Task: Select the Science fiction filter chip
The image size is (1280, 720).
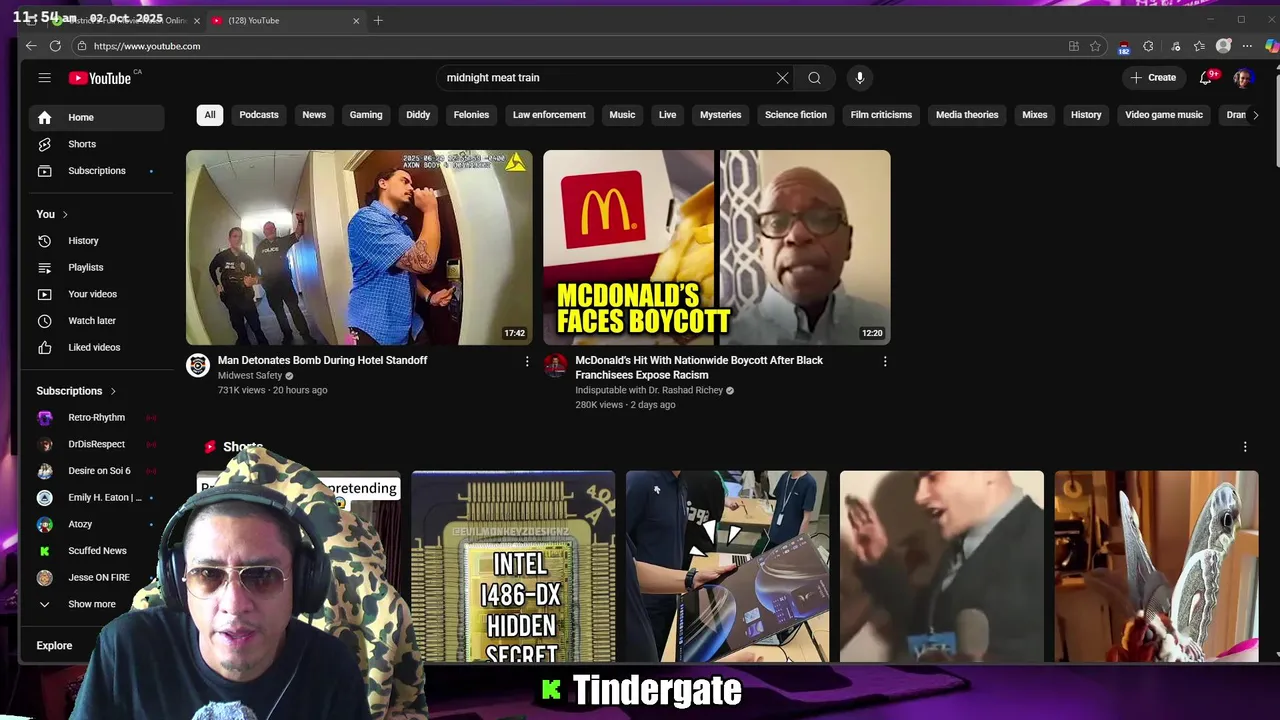Action: [796, 115]
